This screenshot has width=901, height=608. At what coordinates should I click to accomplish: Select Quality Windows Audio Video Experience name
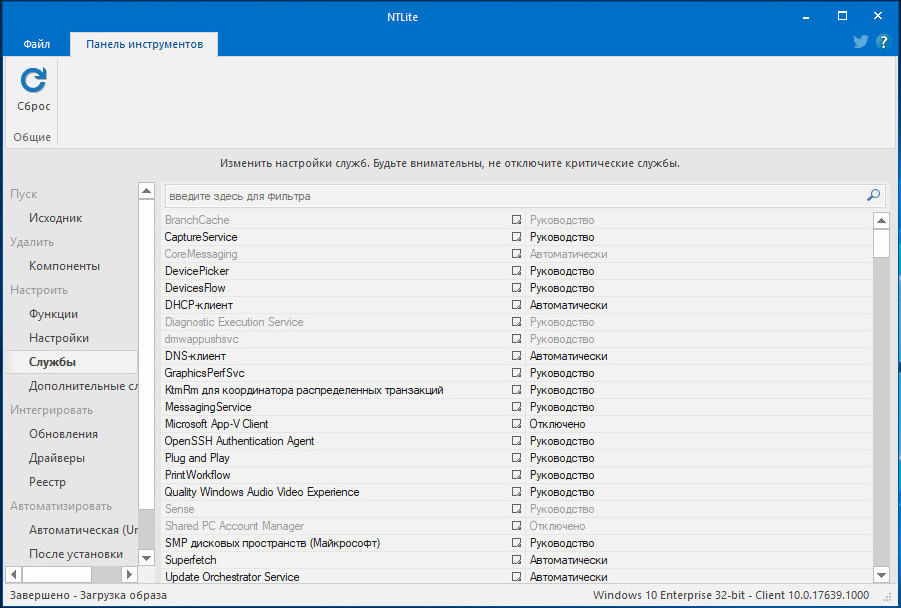[261, 492]
